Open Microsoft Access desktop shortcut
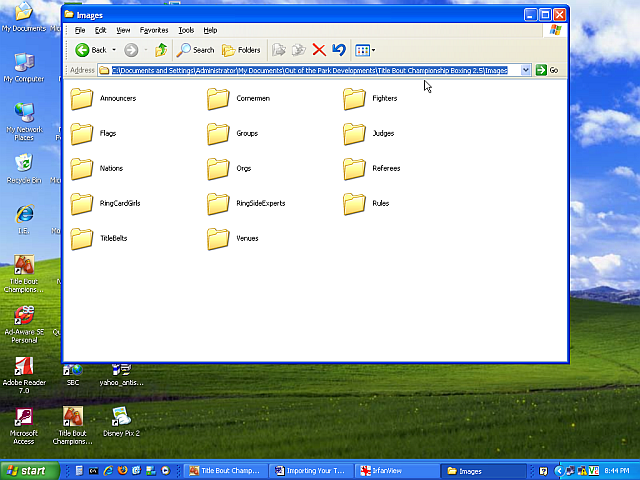 click(x=24, y=426)
